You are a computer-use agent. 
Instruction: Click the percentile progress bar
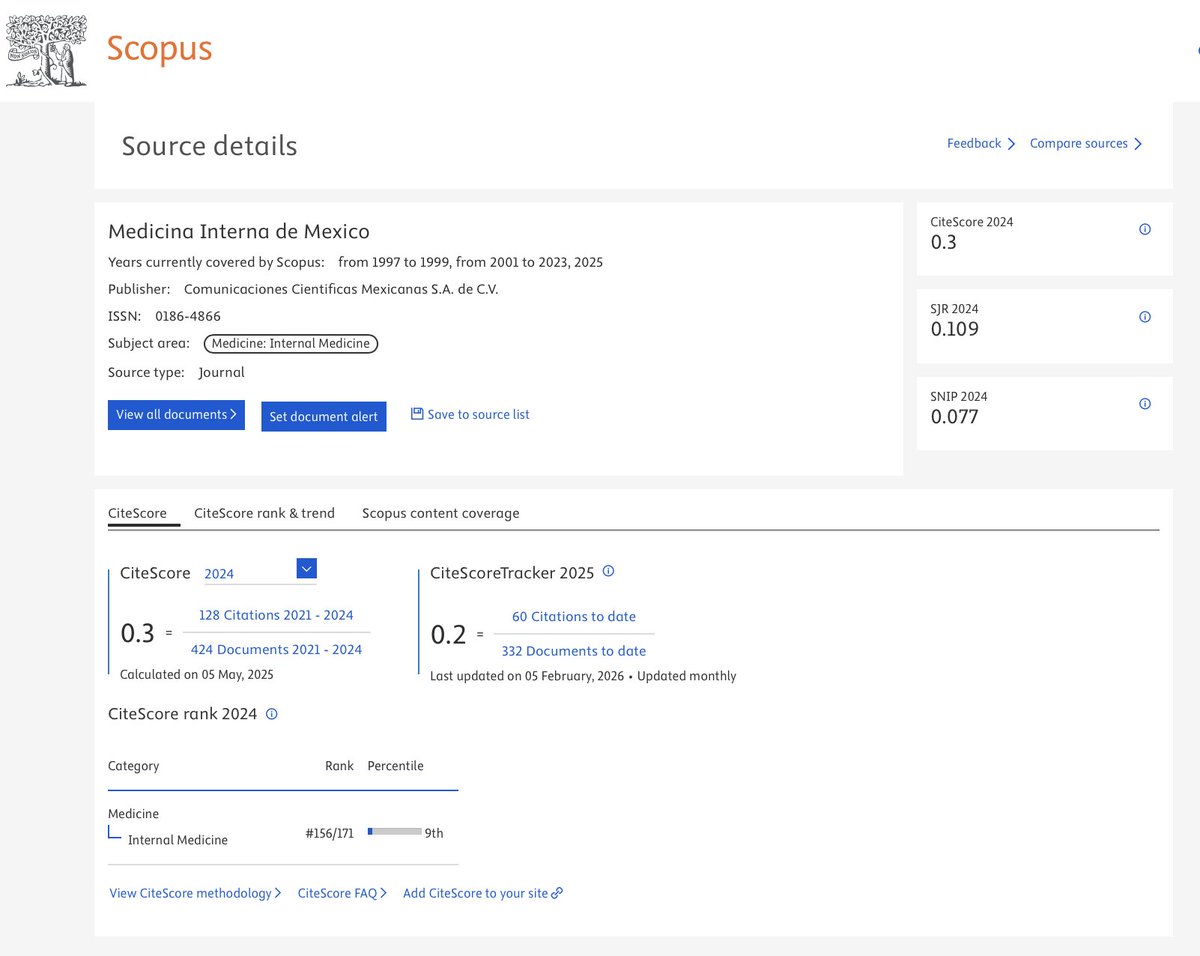(x=394, y=831)
